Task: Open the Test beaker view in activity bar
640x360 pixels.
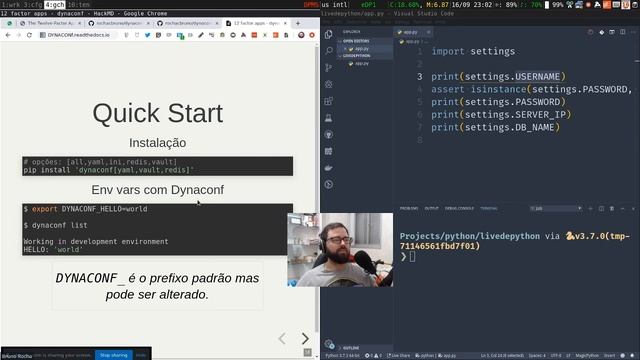Action: [x=329, y=118]
